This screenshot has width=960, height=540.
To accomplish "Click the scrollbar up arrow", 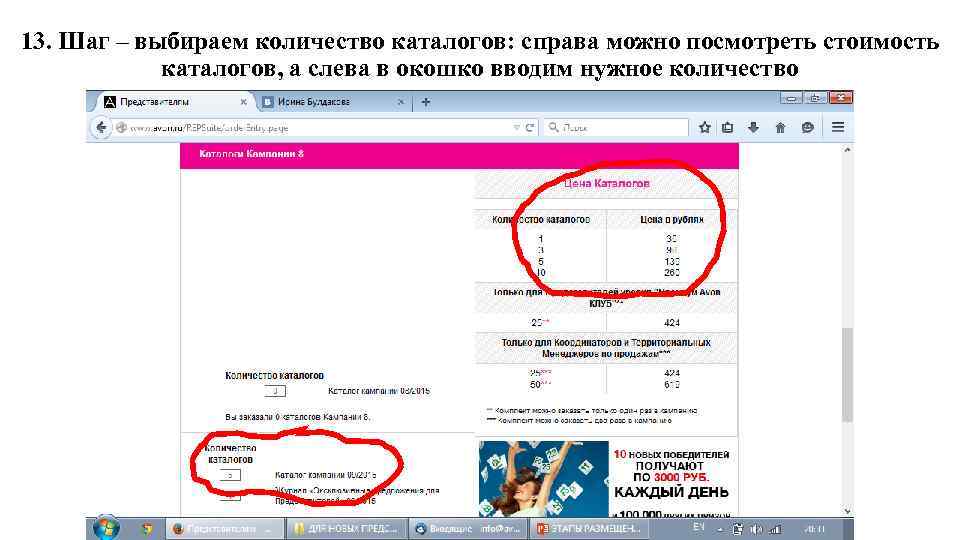I will click(x=847, y=150).
